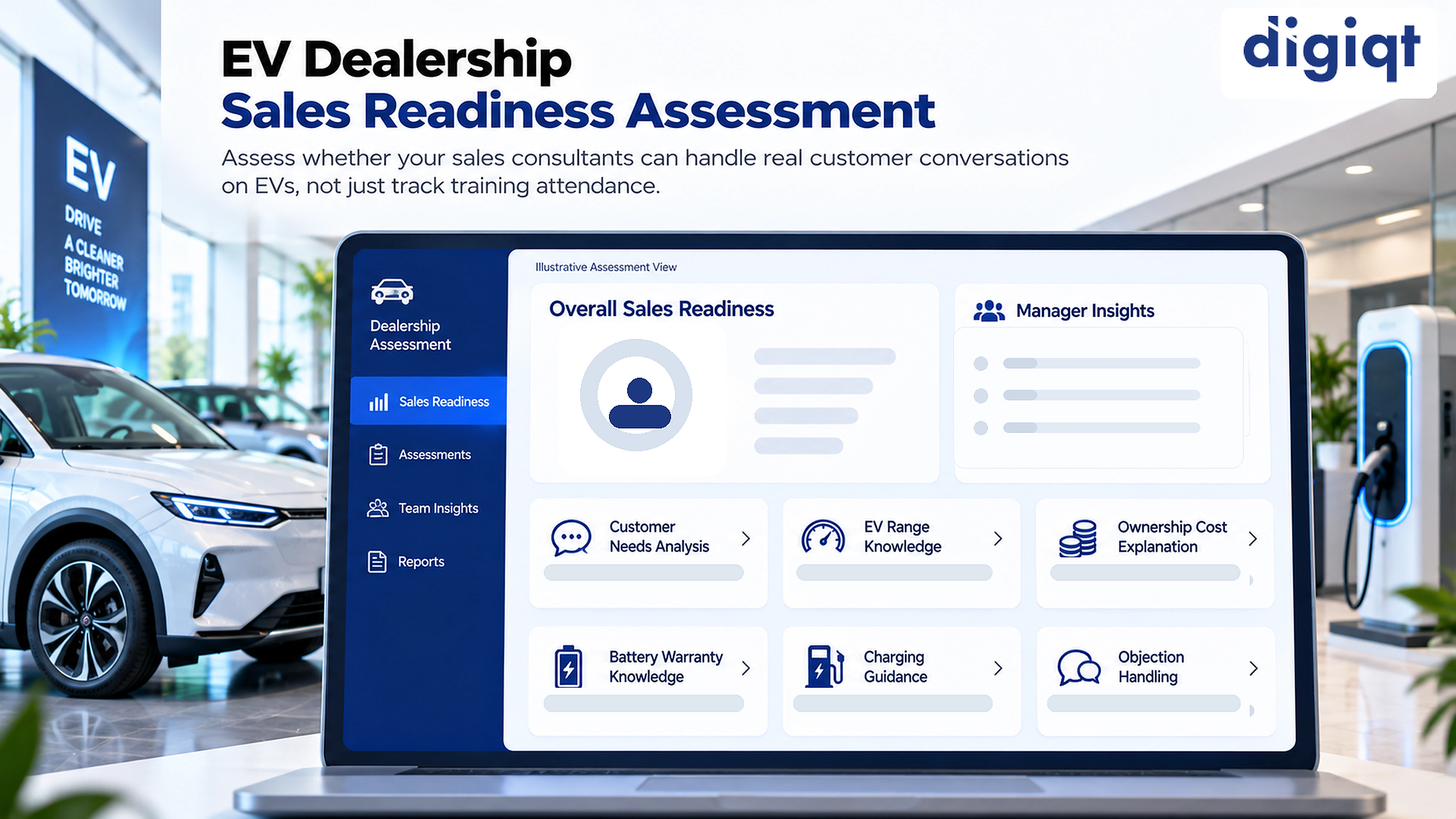Expand Customer Needs Analysis with its chevron
The width and height of the screenshot is (1456, 819).
(x=746, y=538)
